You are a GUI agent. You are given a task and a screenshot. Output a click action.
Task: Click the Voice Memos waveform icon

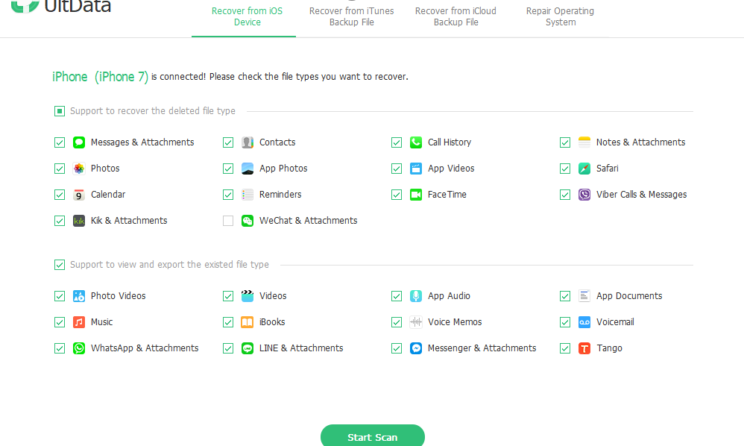[x=416, y=322]
